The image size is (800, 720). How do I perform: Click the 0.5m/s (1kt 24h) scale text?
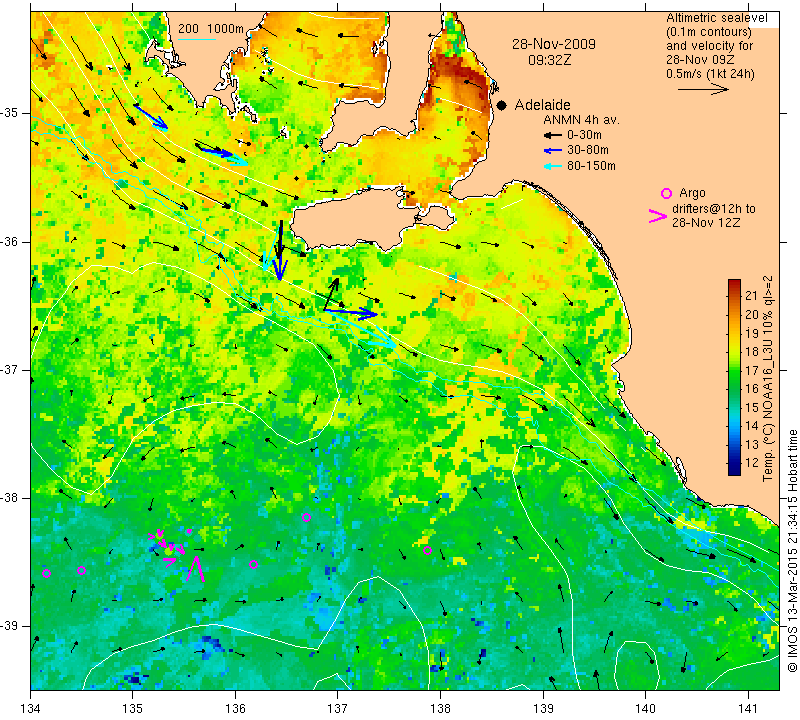(710, 73)
